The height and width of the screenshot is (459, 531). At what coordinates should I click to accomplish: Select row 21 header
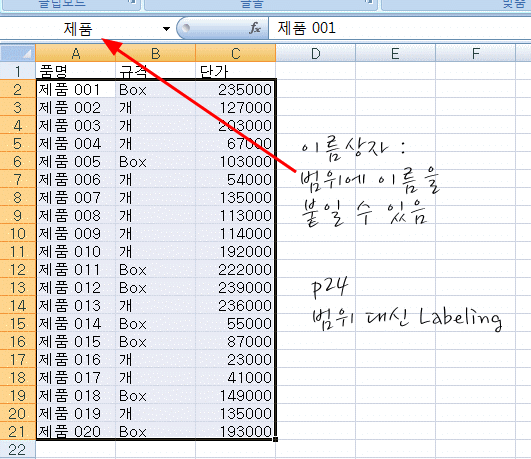[x=18, y=431]
